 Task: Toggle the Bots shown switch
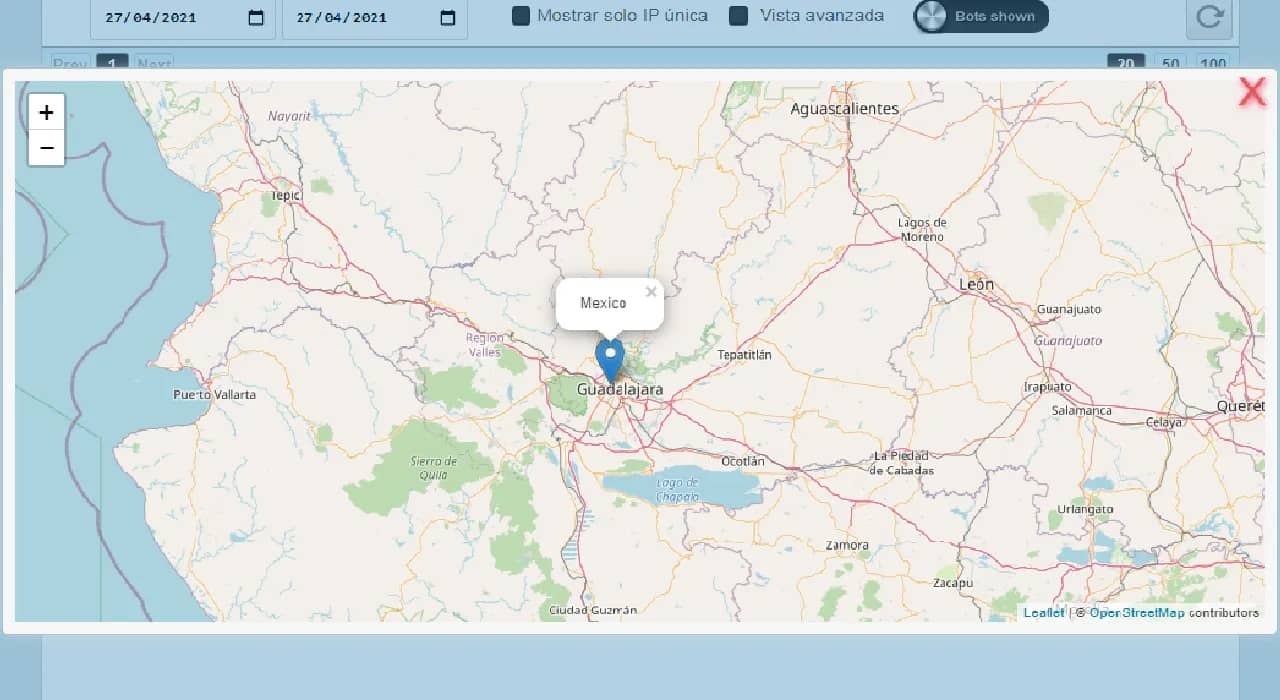tap(980, 17)
